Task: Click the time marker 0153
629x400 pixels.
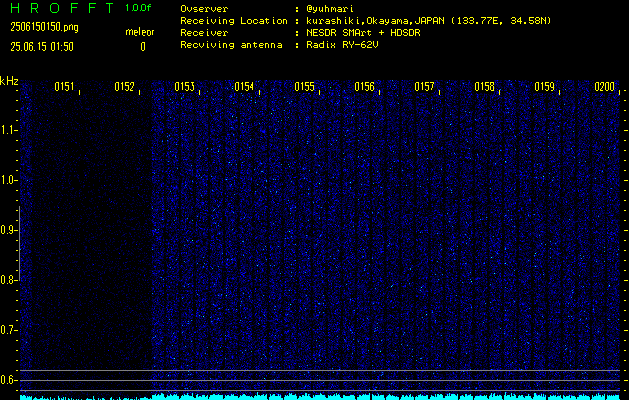Action: 185,87
